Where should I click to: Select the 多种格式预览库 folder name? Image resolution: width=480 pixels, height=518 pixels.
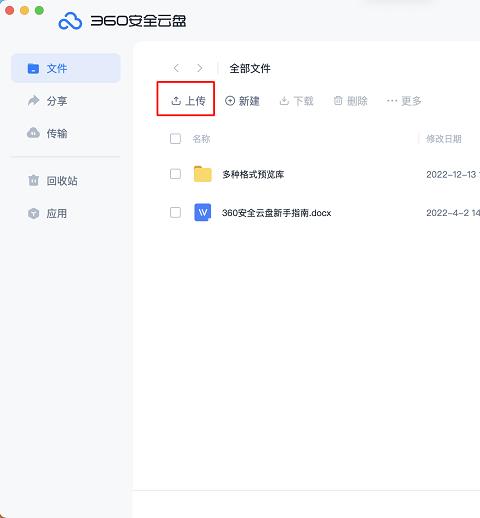point(253,174)
